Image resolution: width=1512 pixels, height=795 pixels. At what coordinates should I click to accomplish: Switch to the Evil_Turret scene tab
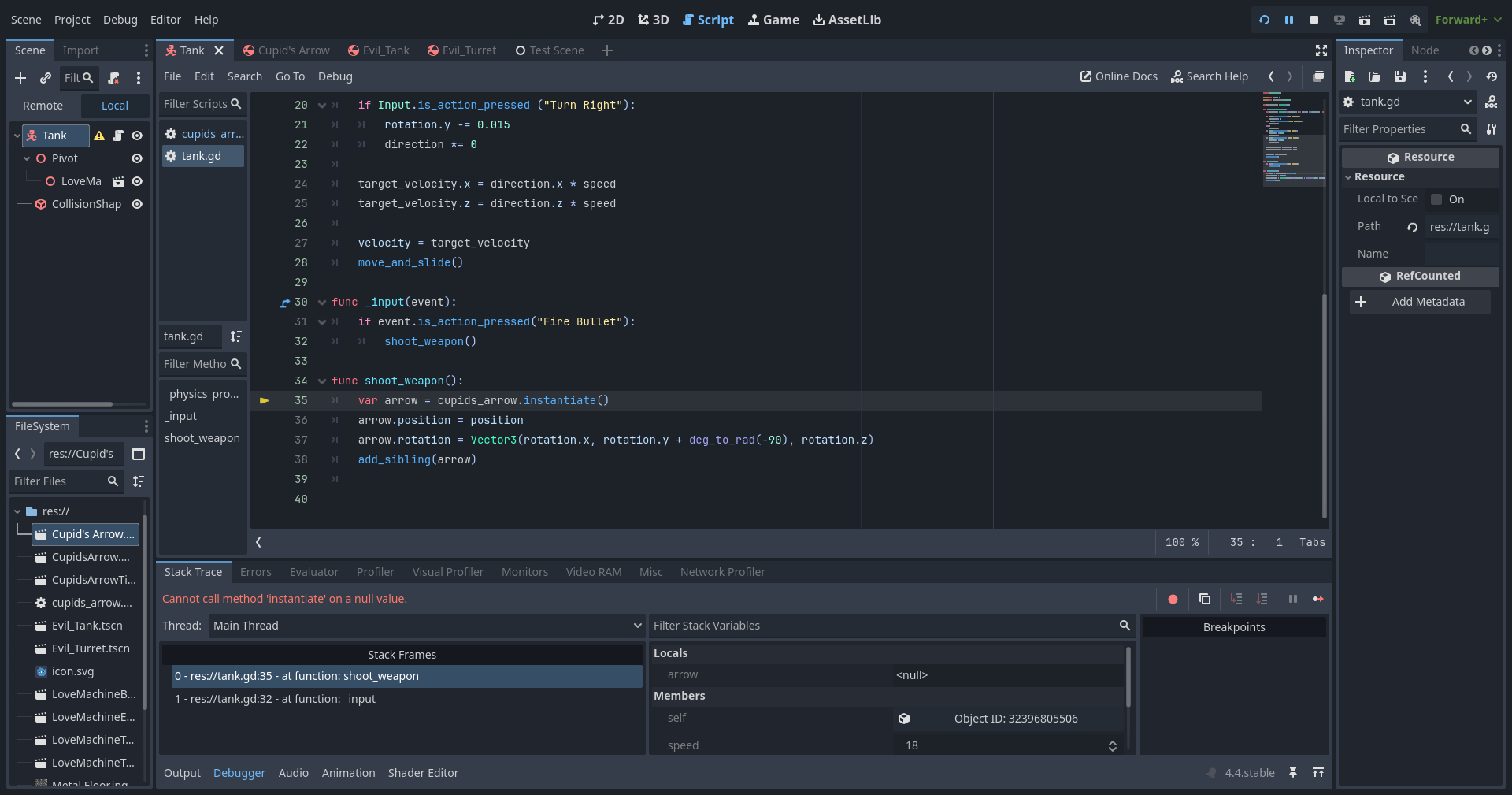[x=461, y=50]
